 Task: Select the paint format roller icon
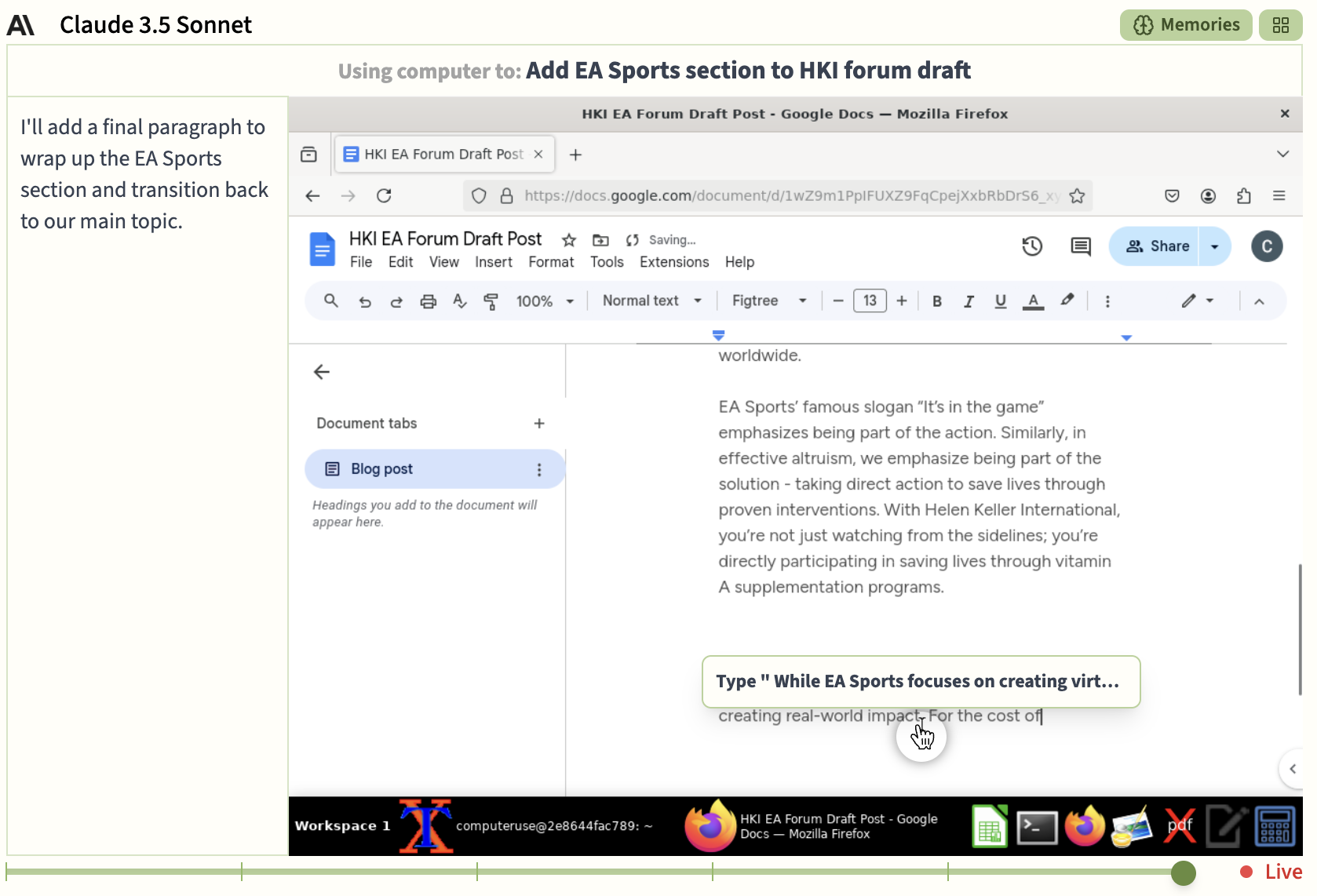click(x=491, y=301)
